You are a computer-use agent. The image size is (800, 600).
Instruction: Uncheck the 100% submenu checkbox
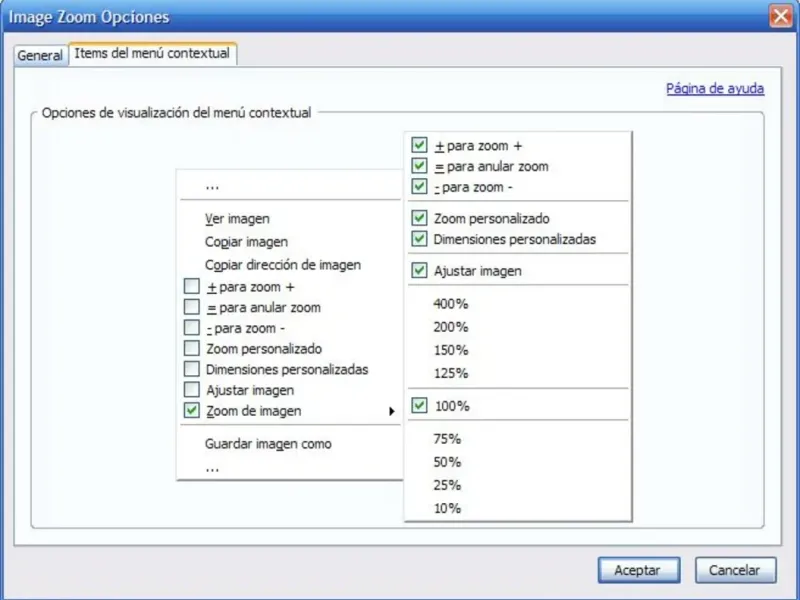(x=420, y=406)
